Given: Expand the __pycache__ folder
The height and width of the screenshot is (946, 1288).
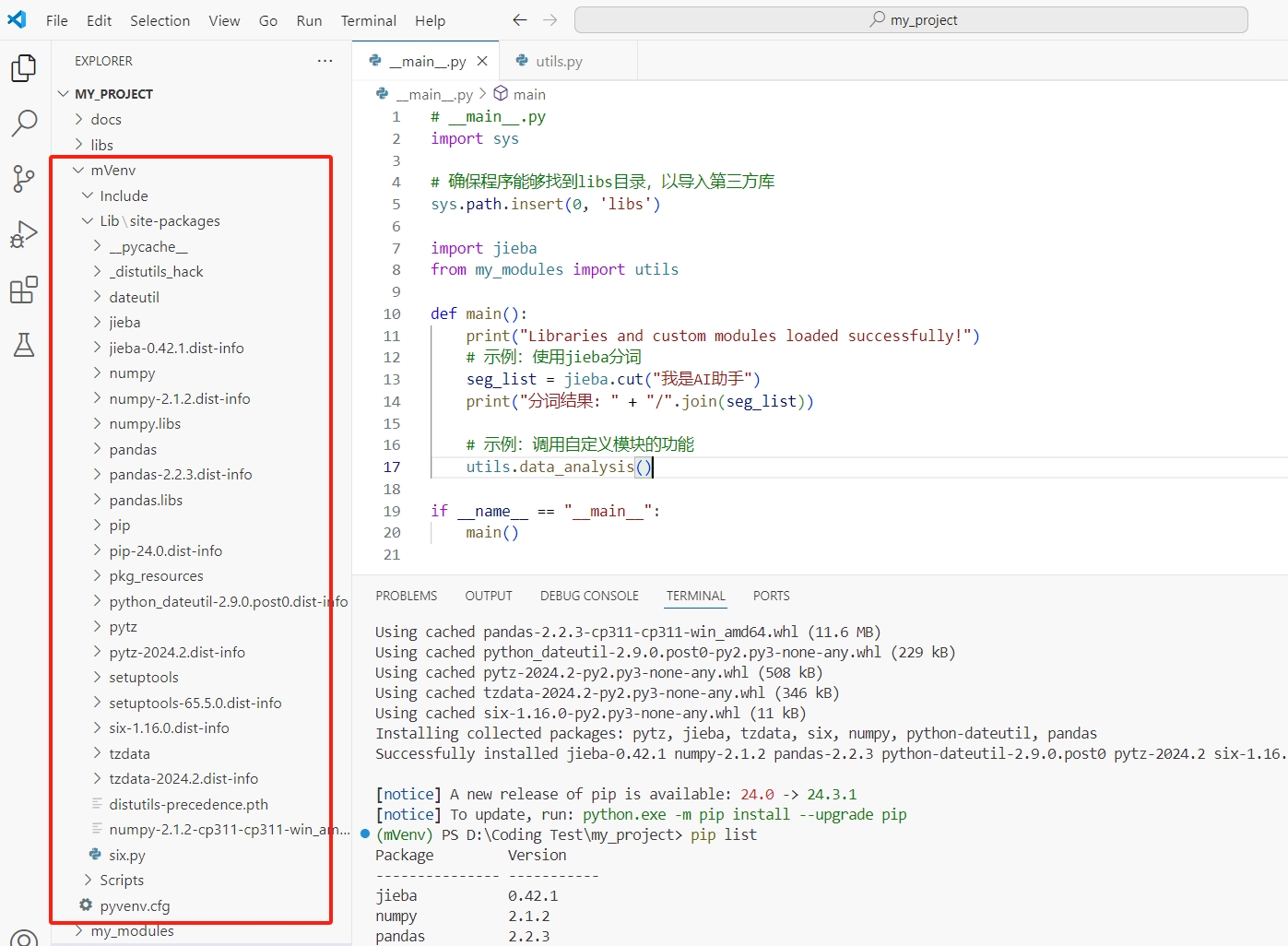Looking at the screenshot, I should [201, 246].
